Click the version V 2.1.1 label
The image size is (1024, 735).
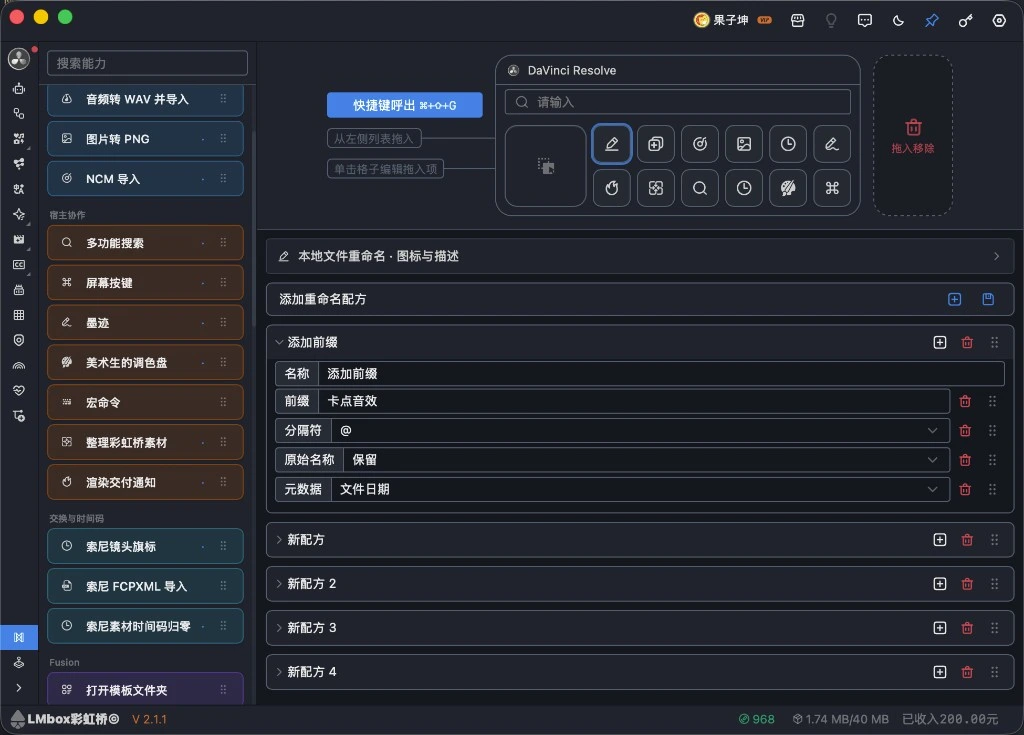[x=150, y=719]
